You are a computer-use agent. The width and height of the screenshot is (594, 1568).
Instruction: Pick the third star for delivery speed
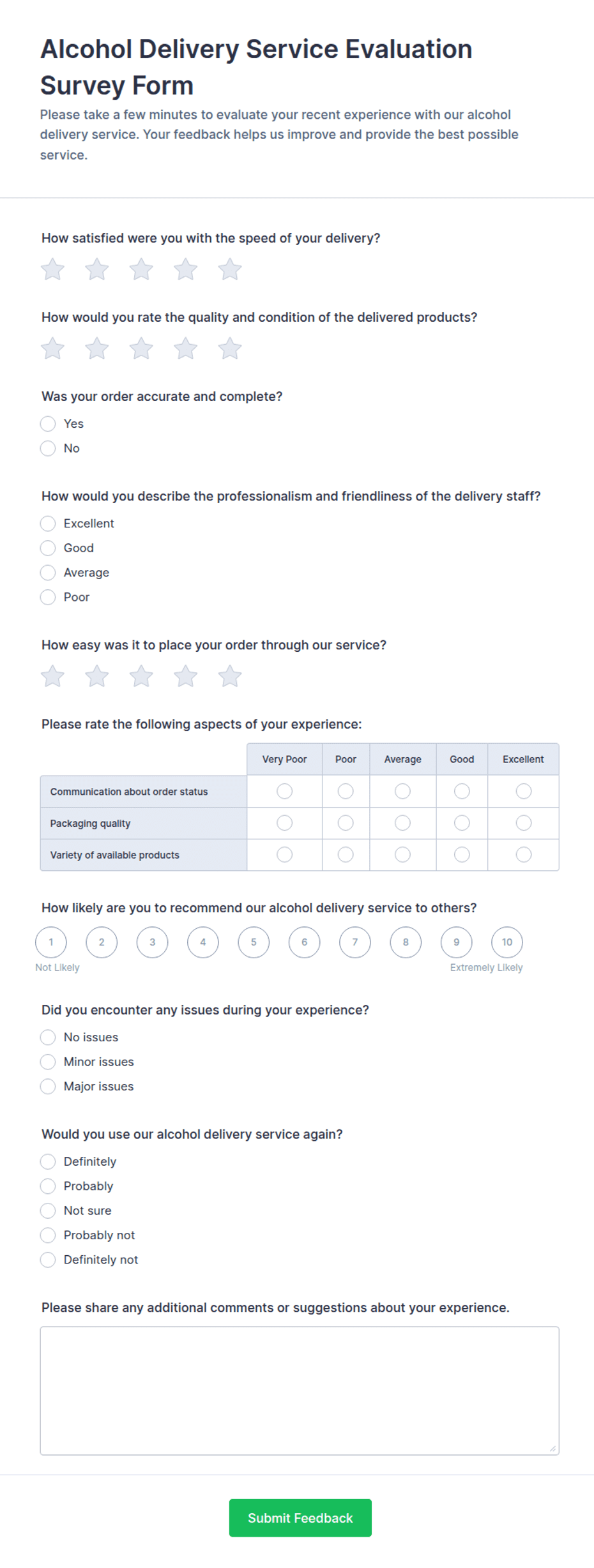[141, 269]
